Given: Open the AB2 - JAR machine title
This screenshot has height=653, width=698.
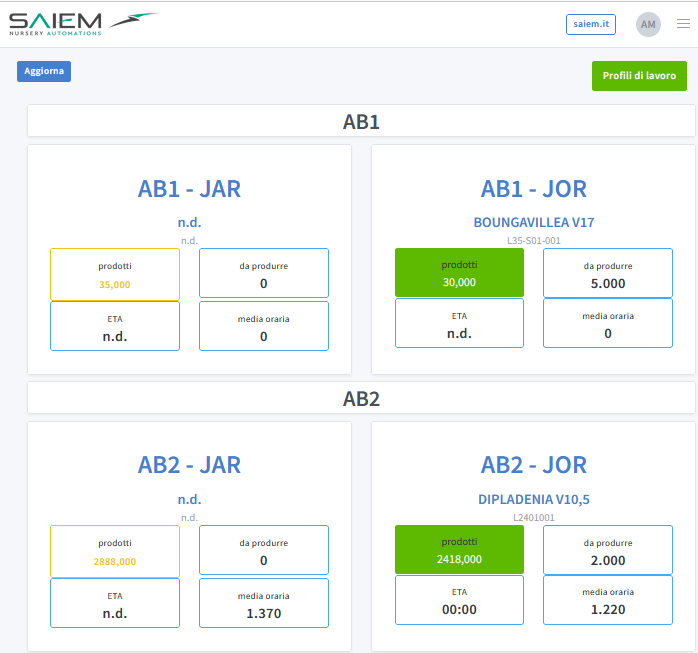Looking at the screenshot, I should tap(189, 465).
